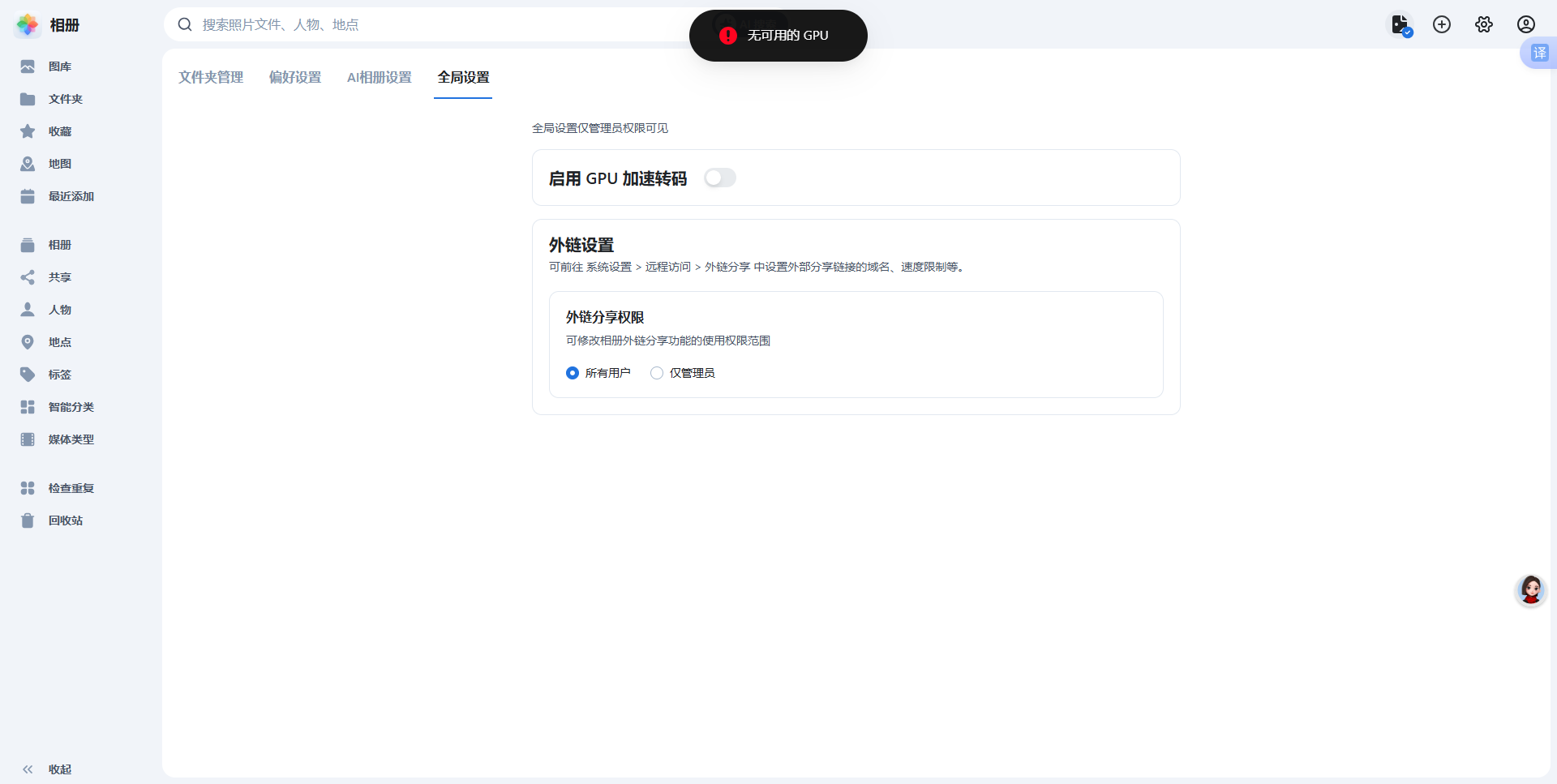Open 智能分类 label in the sidebar
This screenshot has width=1557, height=784.
coord(71,407)
